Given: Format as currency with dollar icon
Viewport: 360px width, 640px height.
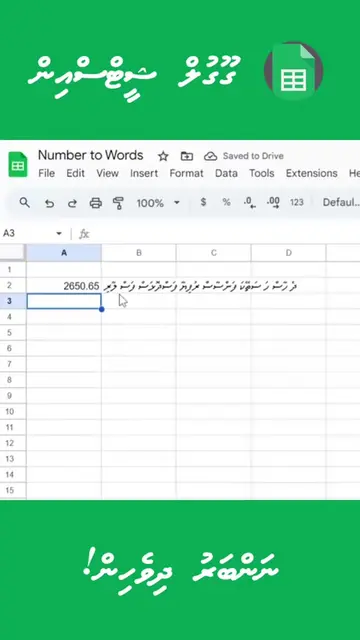Looking at the screenshot, I should pos(203,202).
